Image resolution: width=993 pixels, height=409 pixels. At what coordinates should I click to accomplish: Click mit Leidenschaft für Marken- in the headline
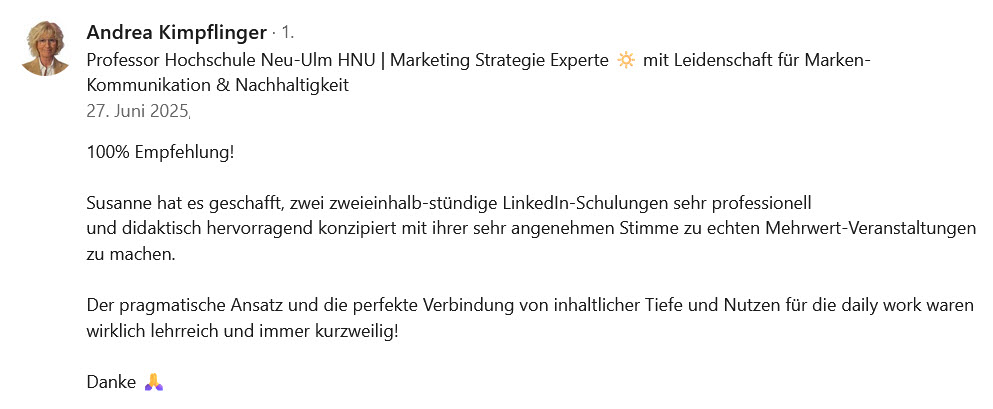pyautogui.click(x=757, y=61)
